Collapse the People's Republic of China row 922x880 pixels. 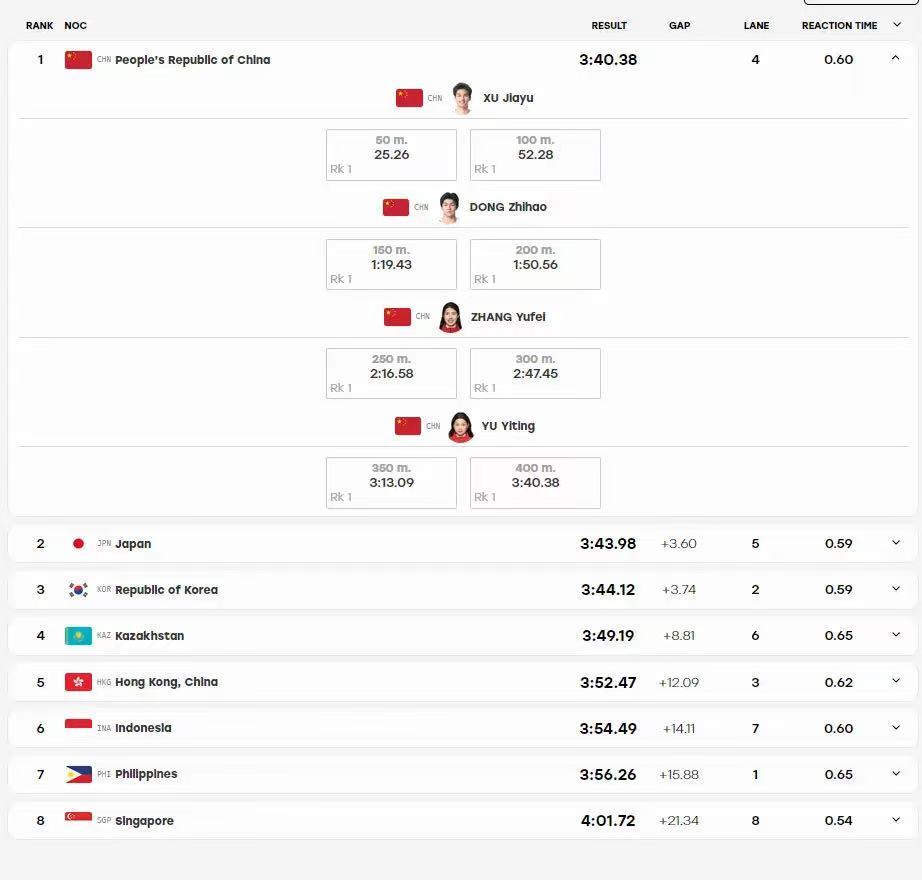click(896, 58)
